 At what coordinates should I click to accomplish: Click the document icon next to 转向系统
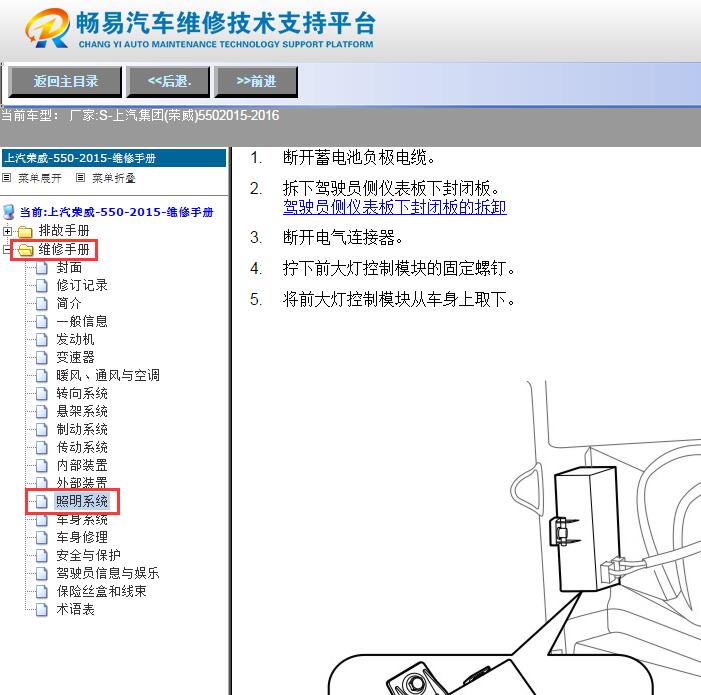click(42, 394)
